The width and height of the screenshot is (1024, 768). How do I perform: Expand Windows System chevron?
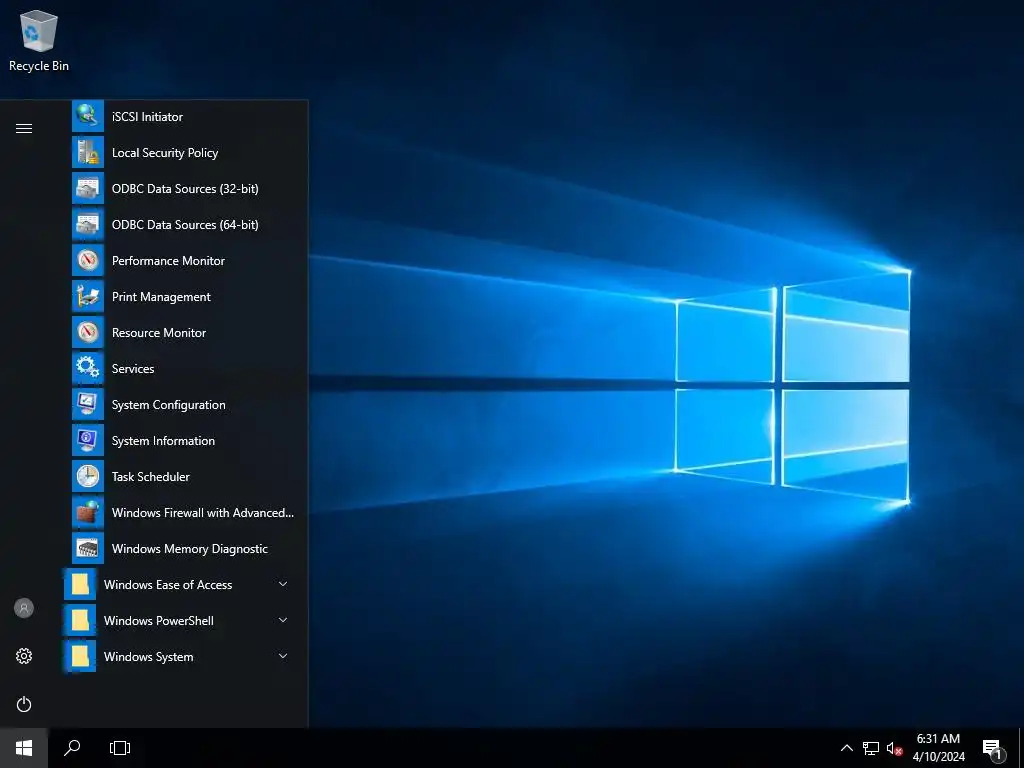click(283, 656)
